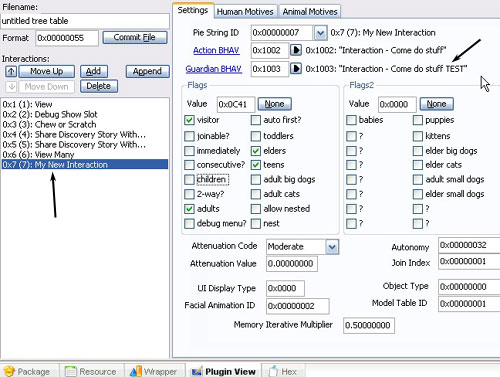Tick the puppies checkbox in Flags2
Viewport: 500px width, 377px height.
418,120
